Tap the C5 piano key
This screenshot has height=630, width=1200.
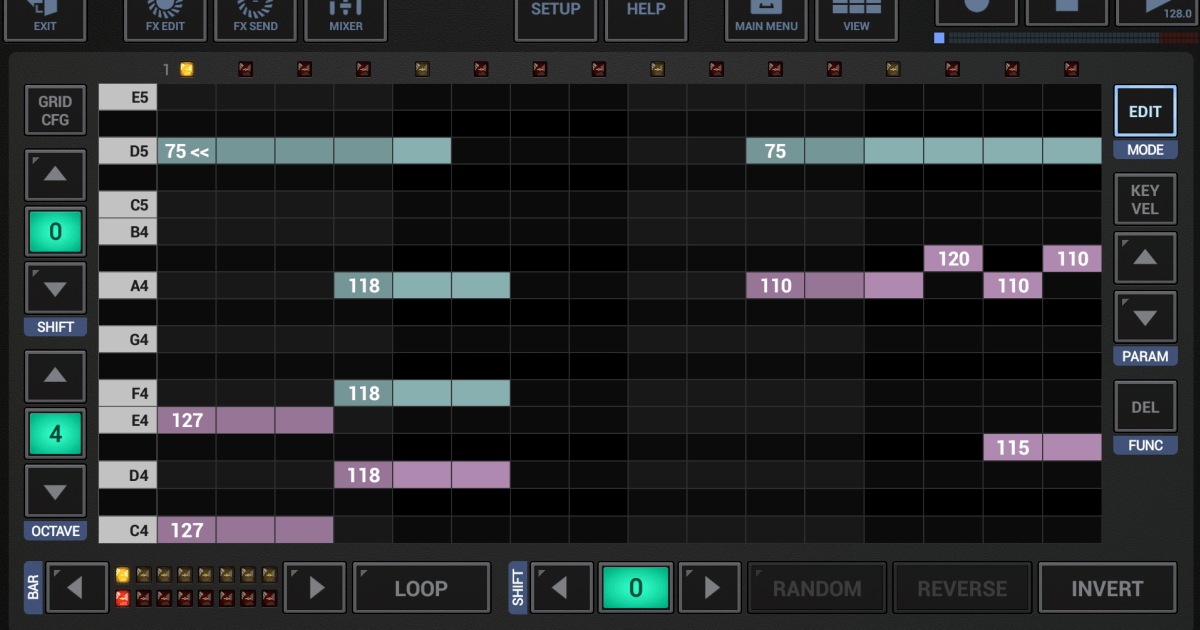[x=127, y=205]
